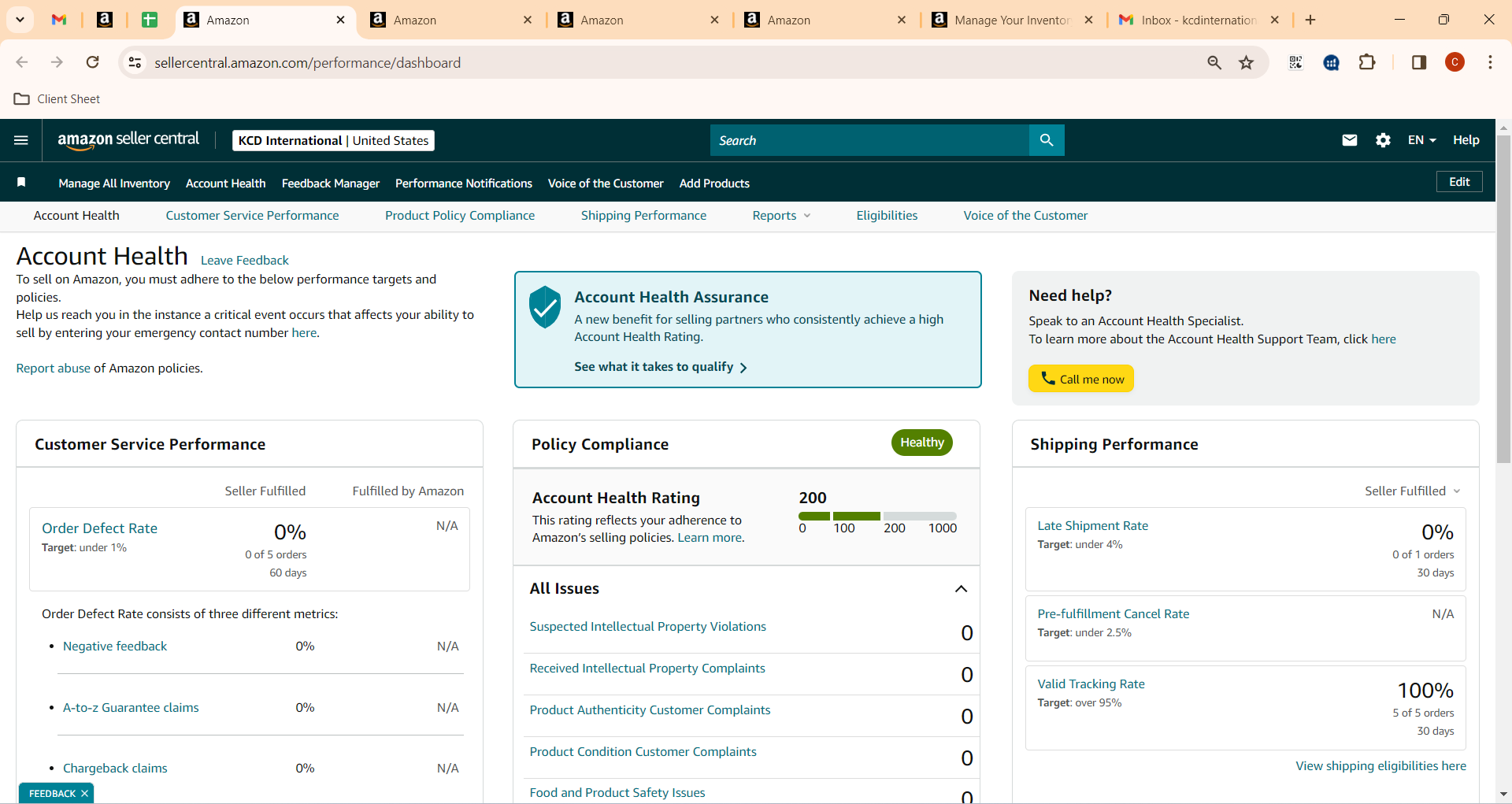Open the Order Defect Rate link

point(99,528)
